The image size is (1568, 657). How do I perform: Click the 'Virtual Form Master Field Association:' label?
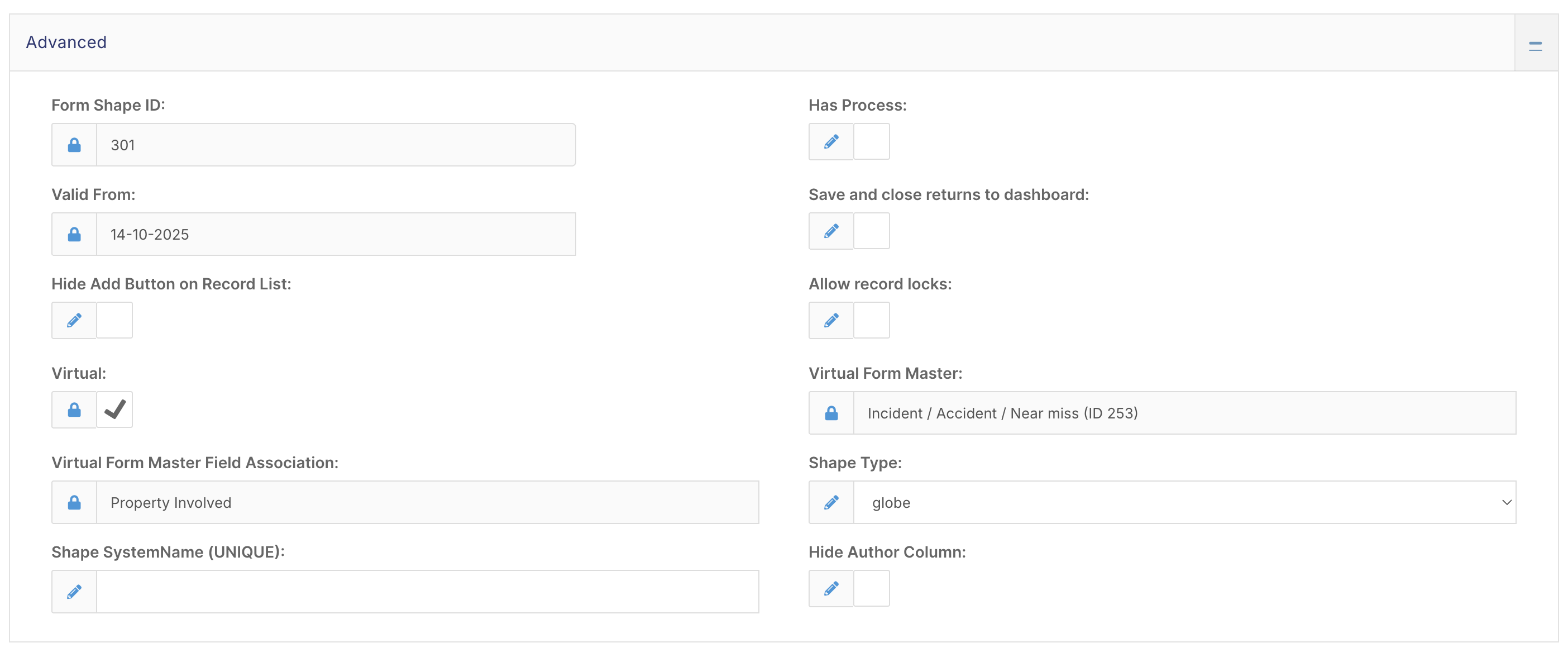click(195, 463)
